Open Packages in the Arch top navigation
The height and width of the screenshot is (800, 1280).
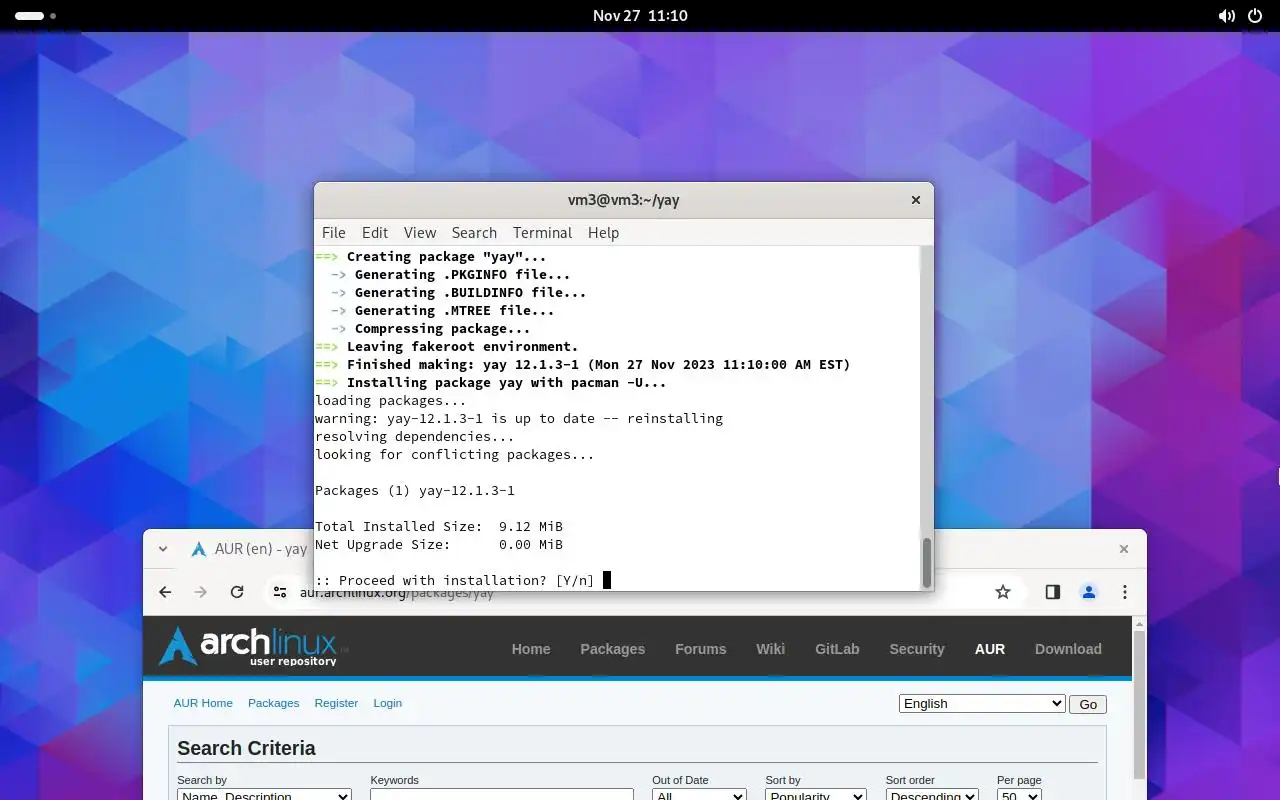pos(612,649)
